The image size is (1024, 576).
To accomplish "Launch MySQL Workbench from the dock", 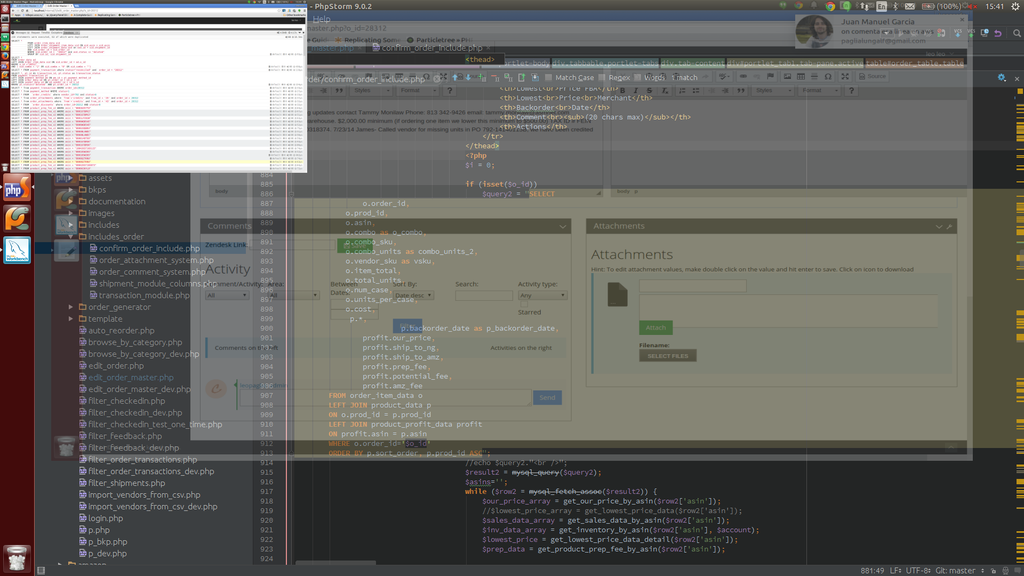I will [x=18, y=250].
